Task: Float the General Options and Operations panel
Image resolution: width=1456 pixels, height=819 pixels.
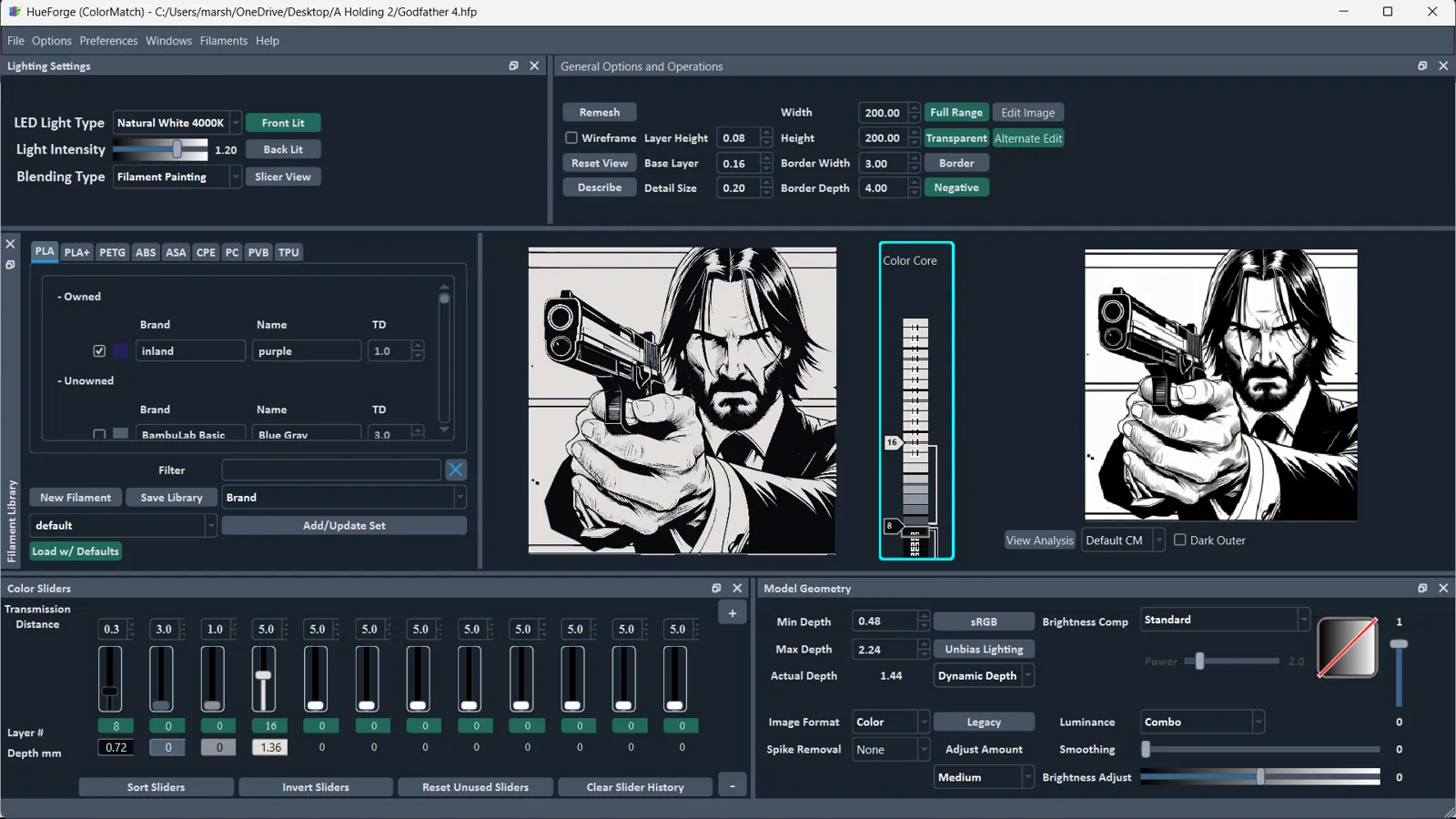Action: pyautogui.click(x=1422, y=66)
